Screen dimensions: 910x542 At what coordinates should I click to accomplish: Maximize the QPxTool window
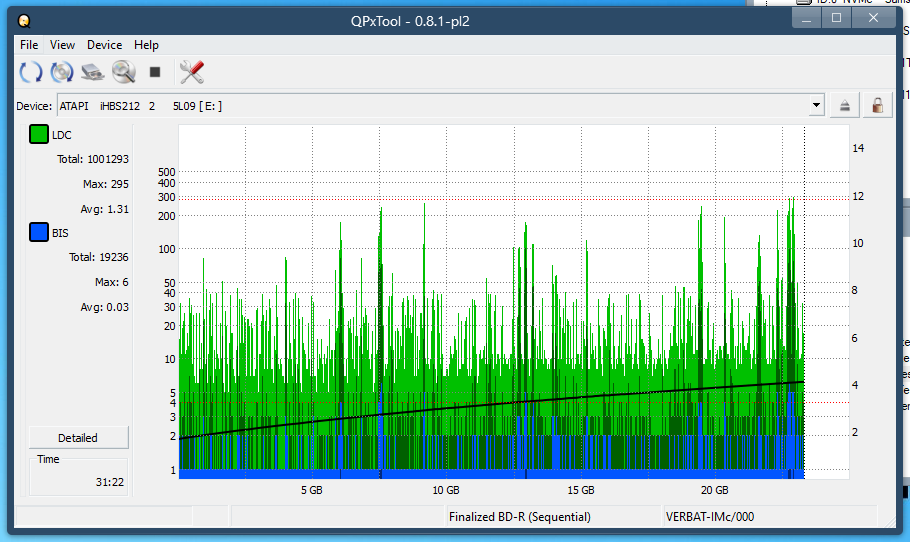point(836,18)
